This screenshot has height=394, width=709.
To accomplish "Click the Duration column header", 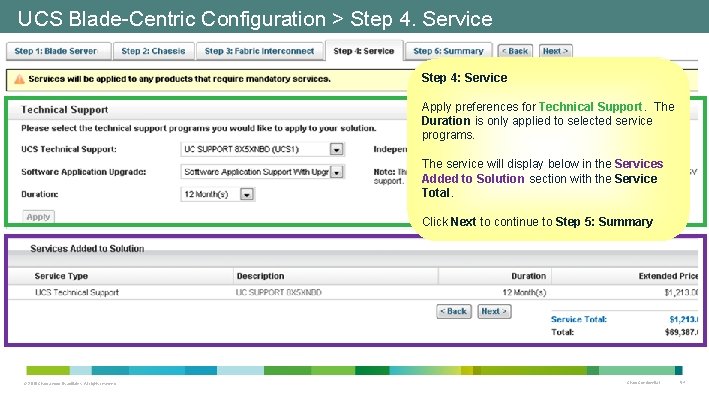I will [529, 276].
